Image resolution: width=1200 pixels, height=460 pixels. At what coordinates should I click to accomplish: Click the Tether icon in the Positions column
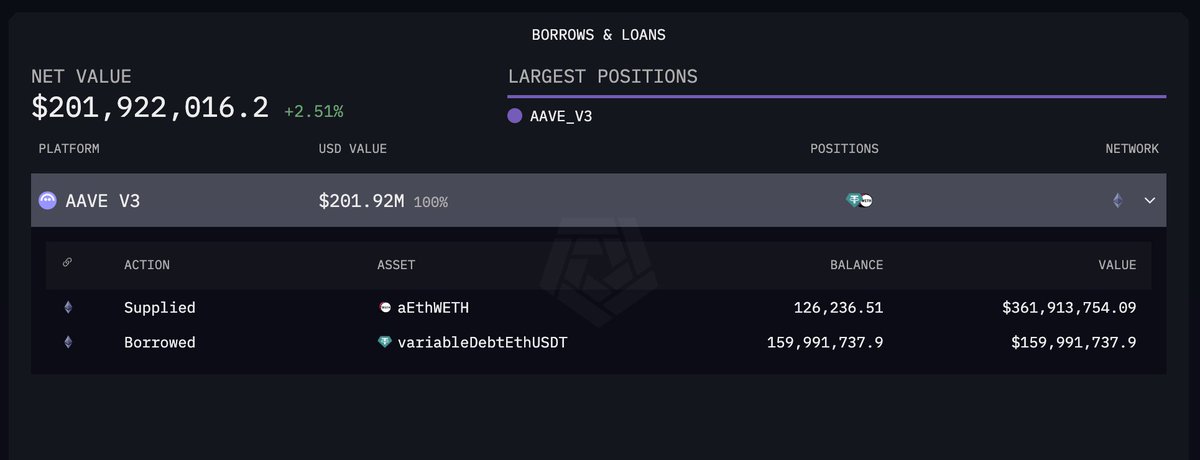(x=853, y=201)
